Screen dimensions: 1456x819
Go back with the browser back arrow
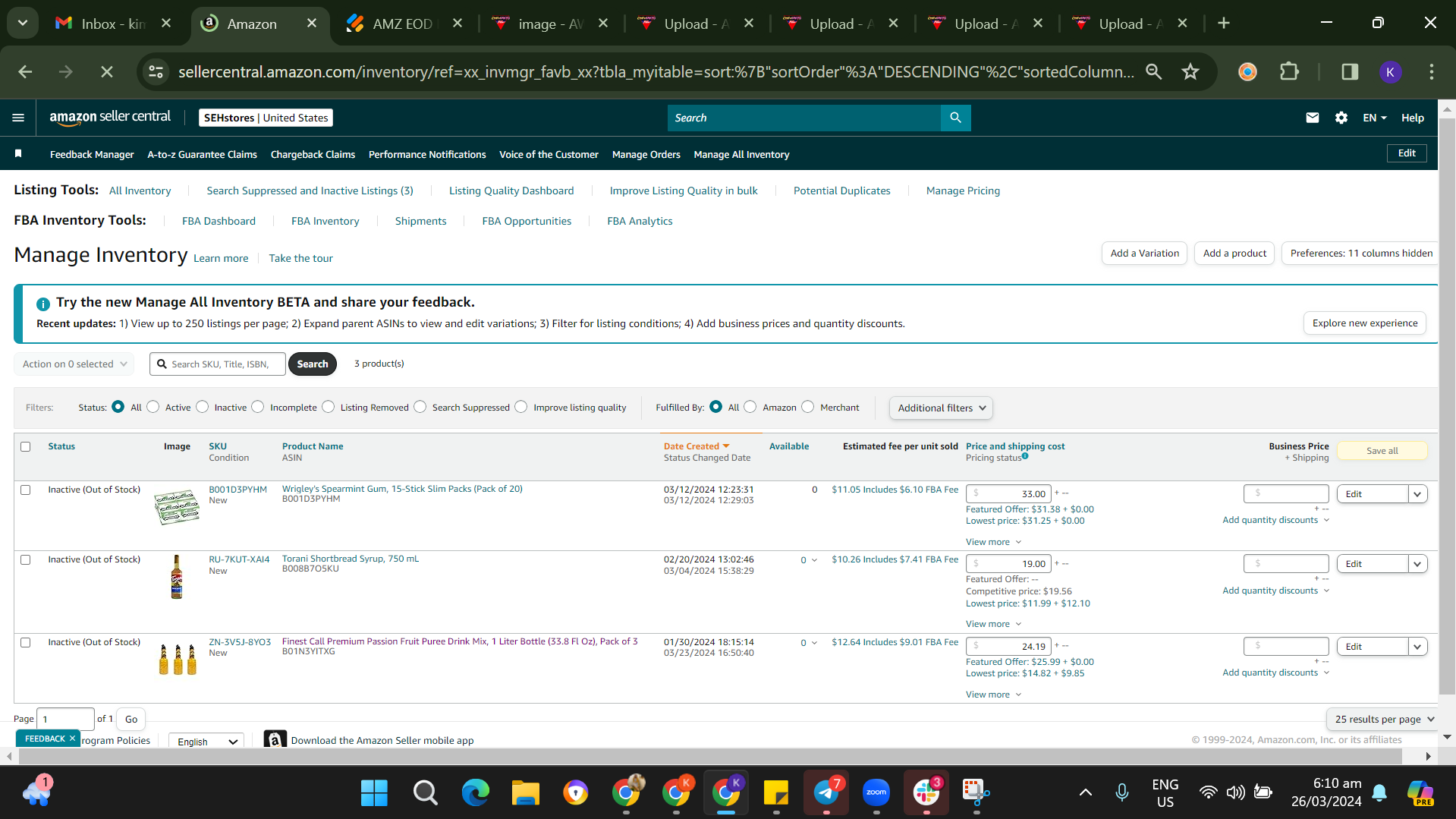25,71
